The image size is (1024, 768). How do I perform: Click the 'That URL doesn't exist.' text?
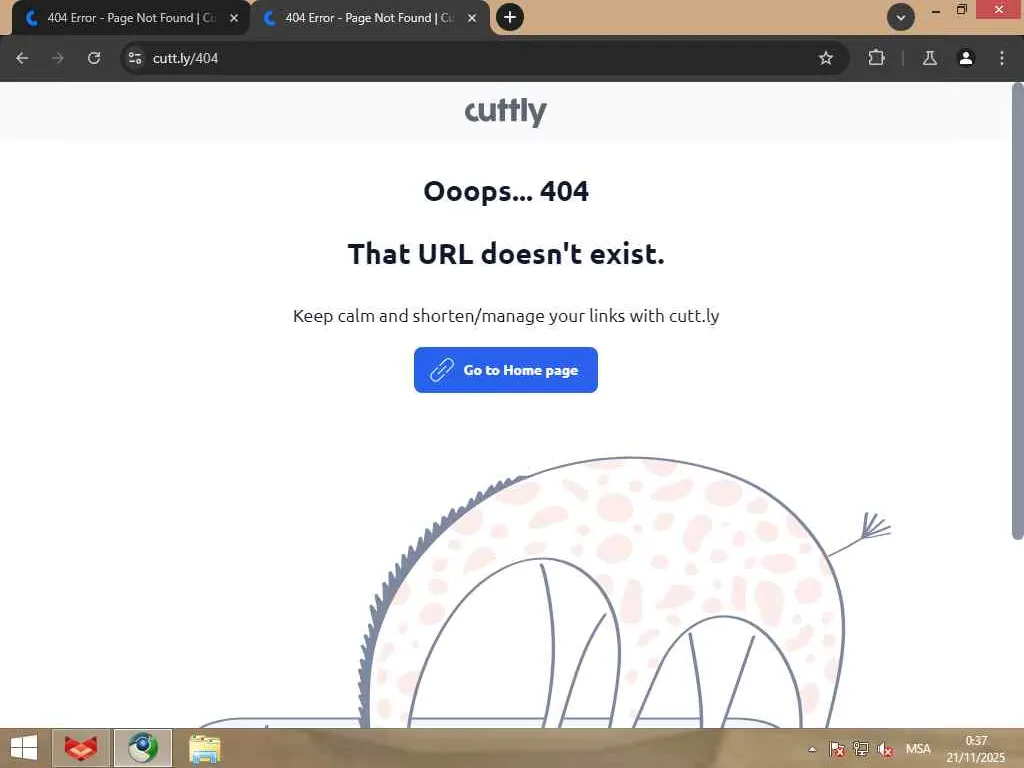[505, 254]
